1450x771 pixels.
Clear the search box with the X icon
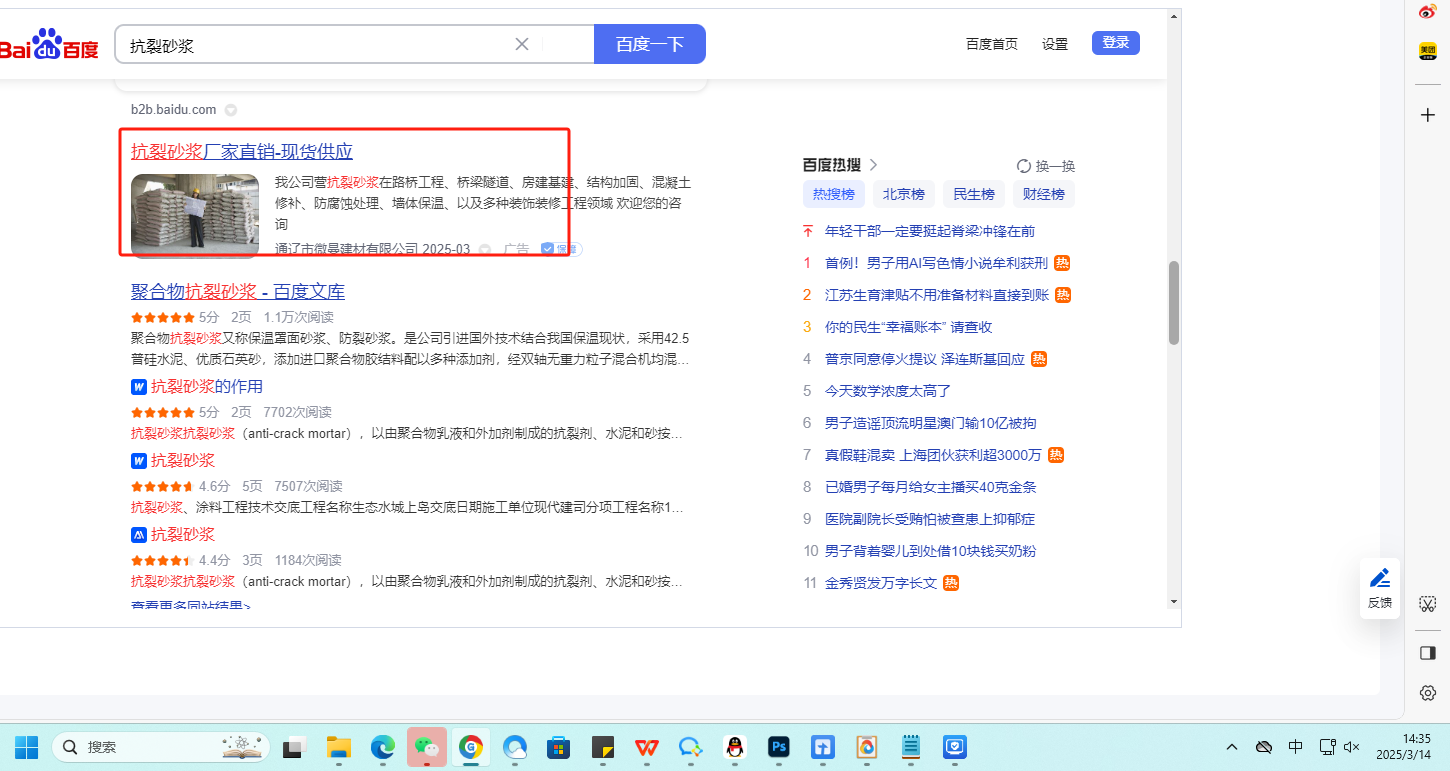pos(521,44)
